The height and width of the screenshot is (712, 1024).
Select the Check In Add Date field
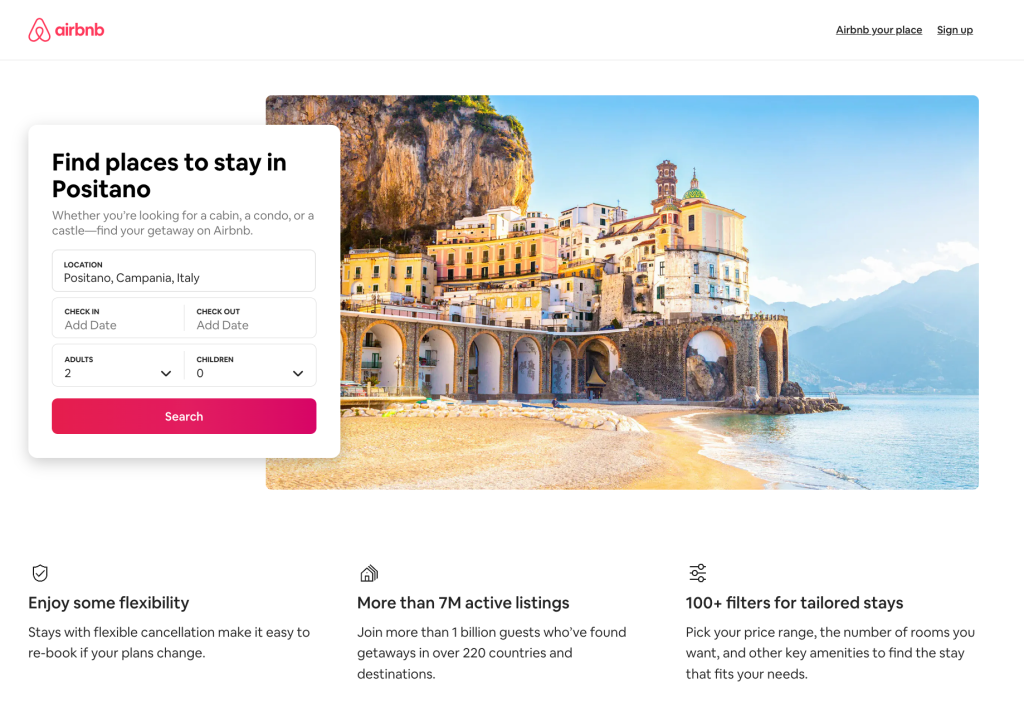click(x=118, y=318)
